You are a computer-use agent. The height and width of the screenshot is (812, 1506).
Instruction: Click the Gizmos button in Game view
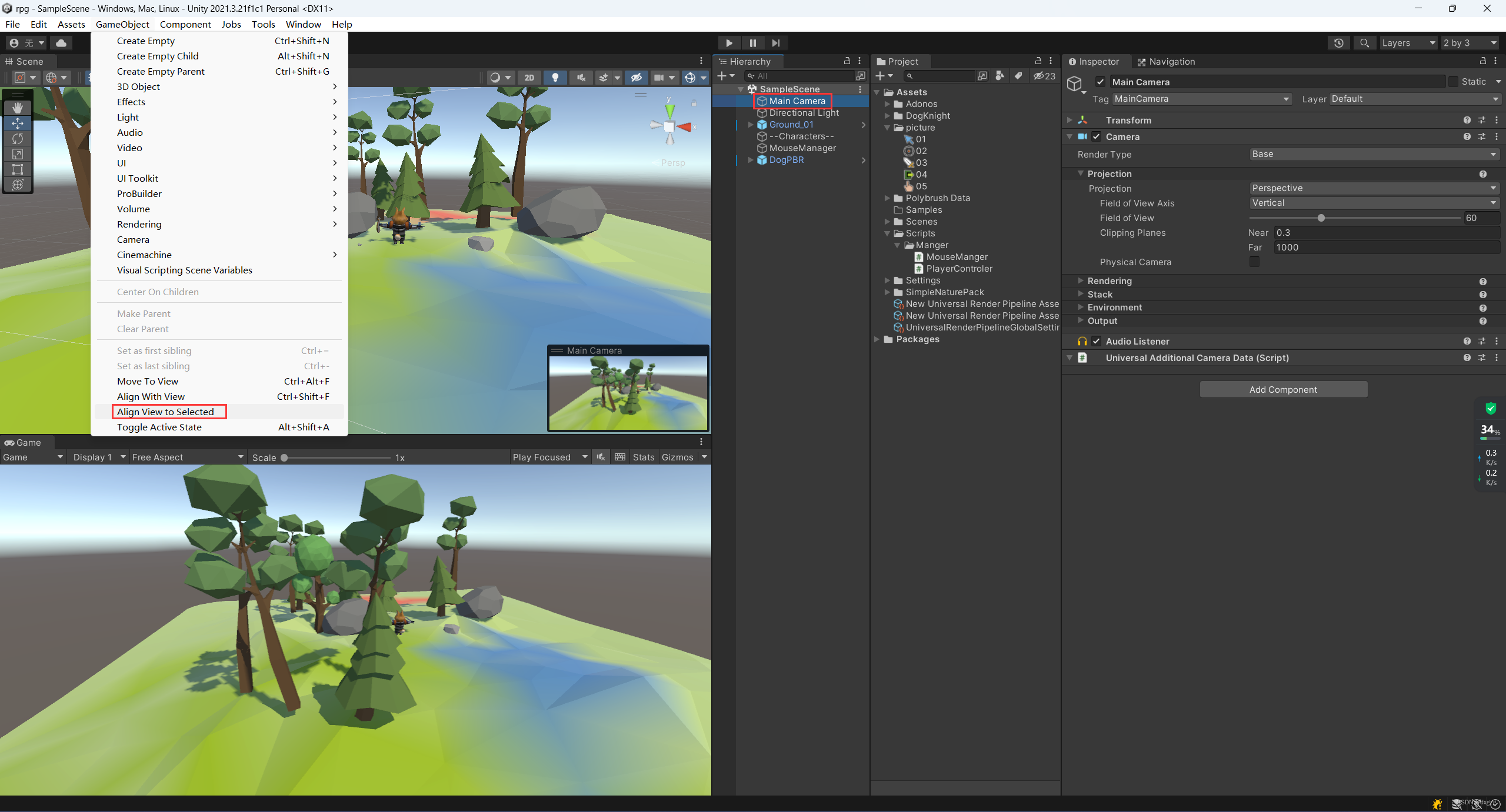678,457
